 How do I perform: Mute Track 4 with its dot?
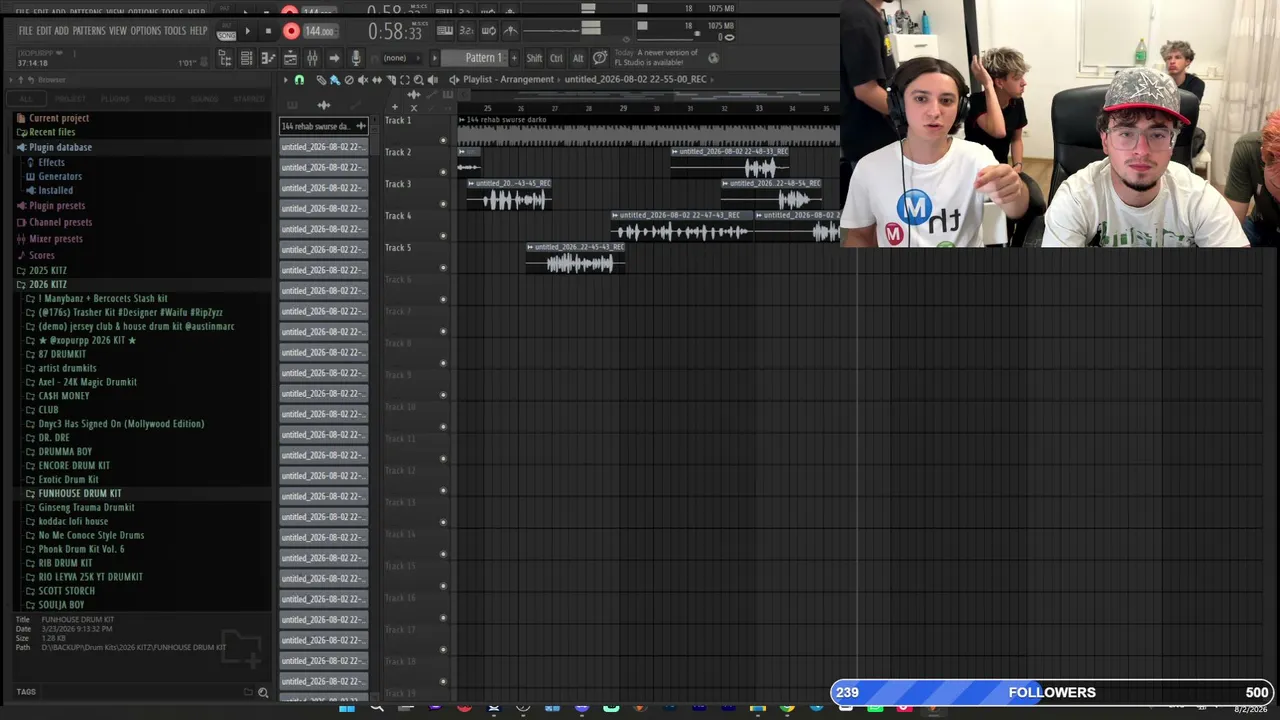[x=443, y=236]
